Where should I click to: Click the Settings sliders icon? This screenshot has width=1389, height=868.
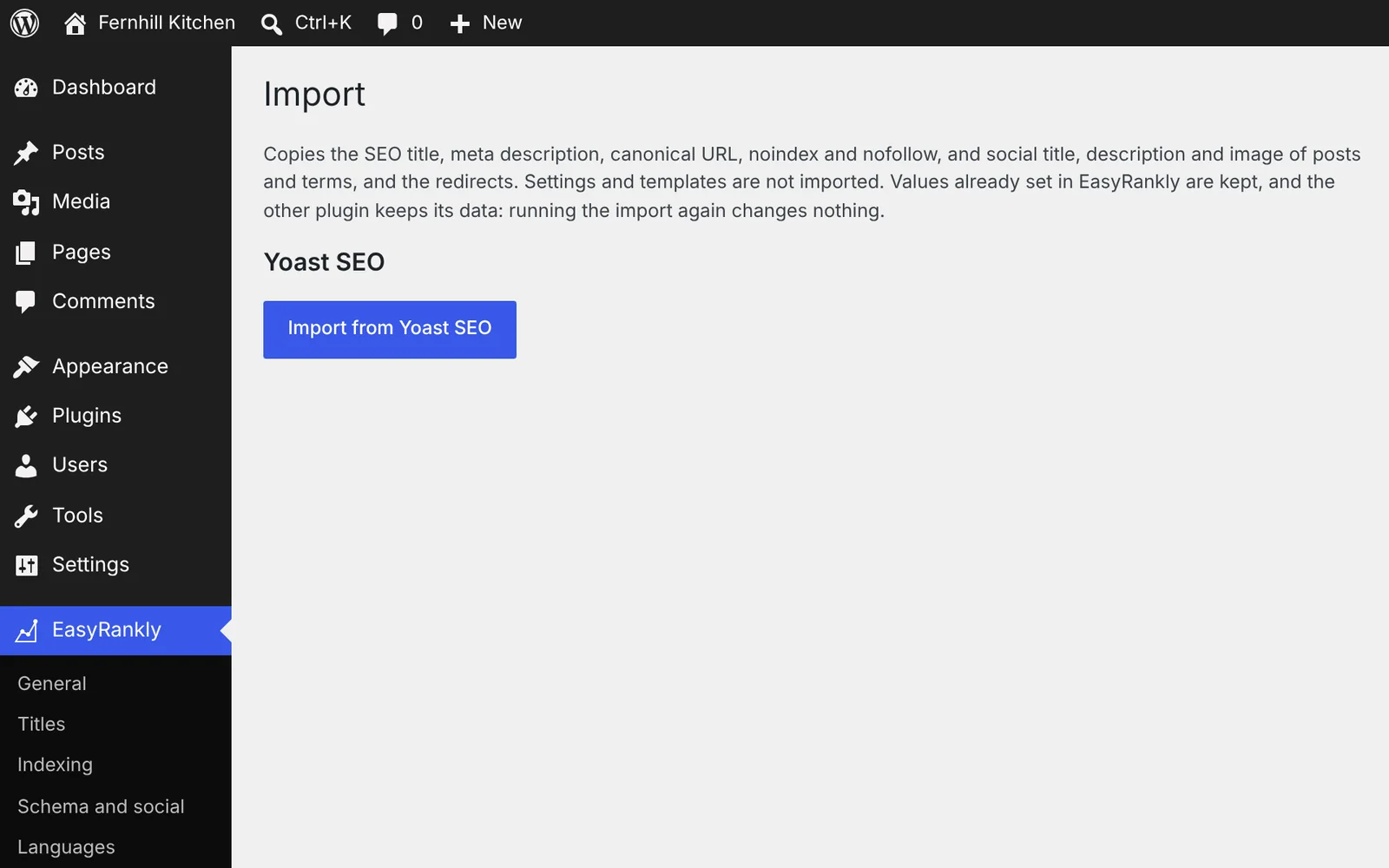(x=26, y=566)
